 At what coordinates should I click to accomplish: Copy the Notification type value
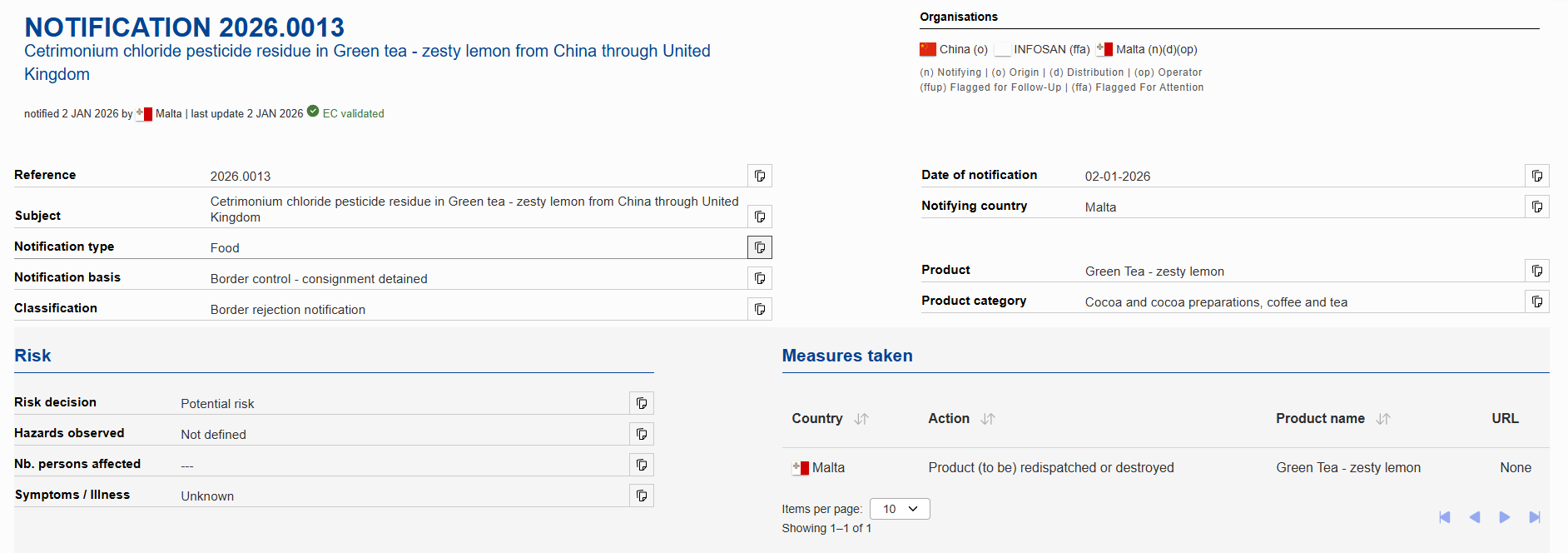pos(760,247)
